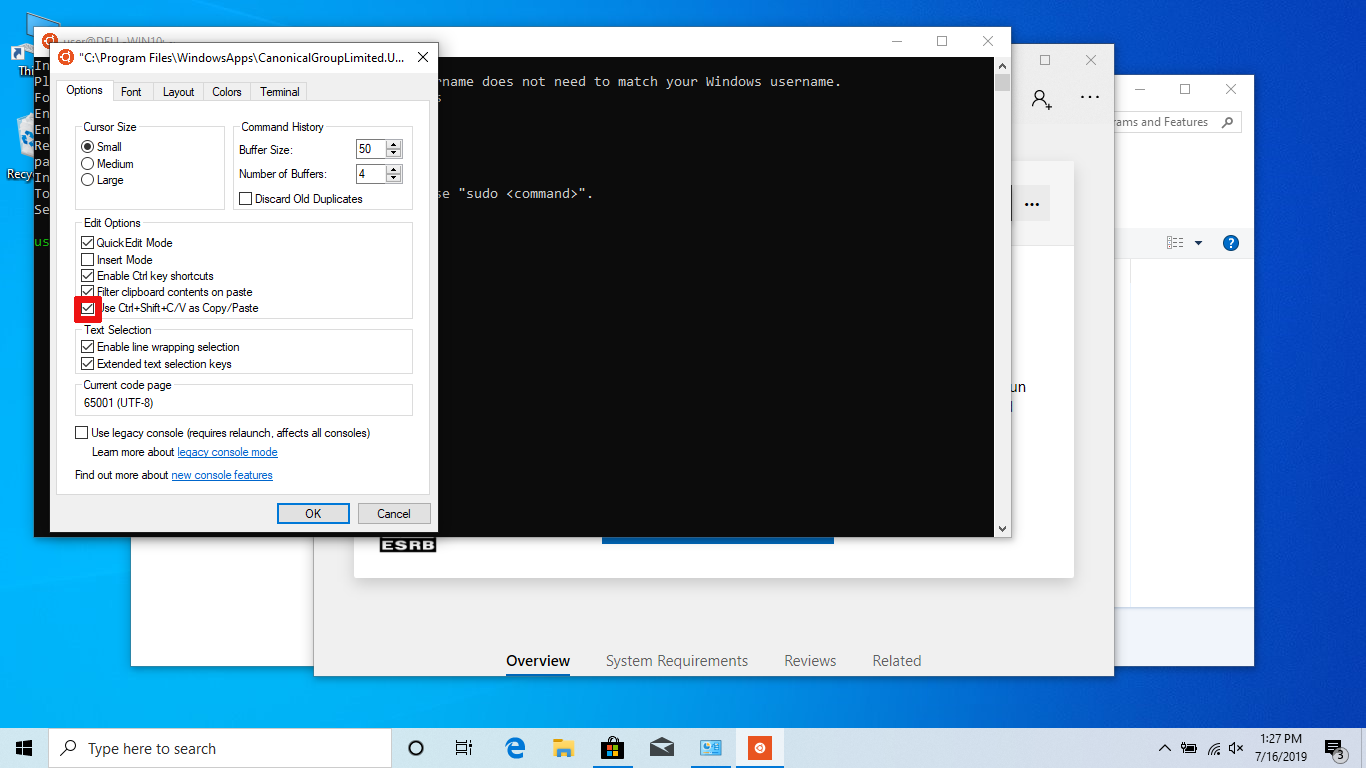Open the Mail app in taskbar
Screen dimensions: 1366x768
tap(661, 748)
